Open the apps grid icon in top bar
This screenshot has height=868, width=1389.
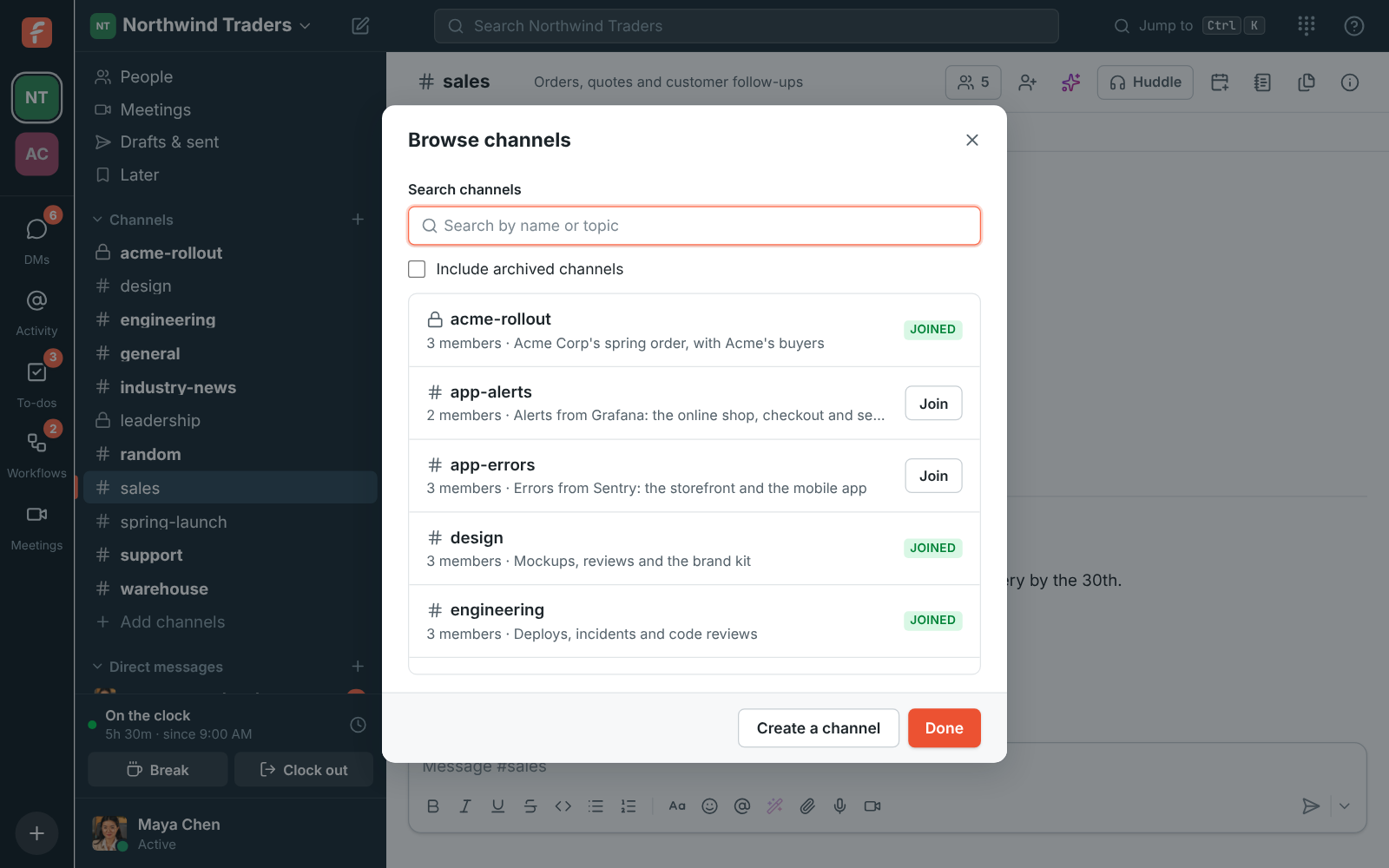(x=1307, y=26)
